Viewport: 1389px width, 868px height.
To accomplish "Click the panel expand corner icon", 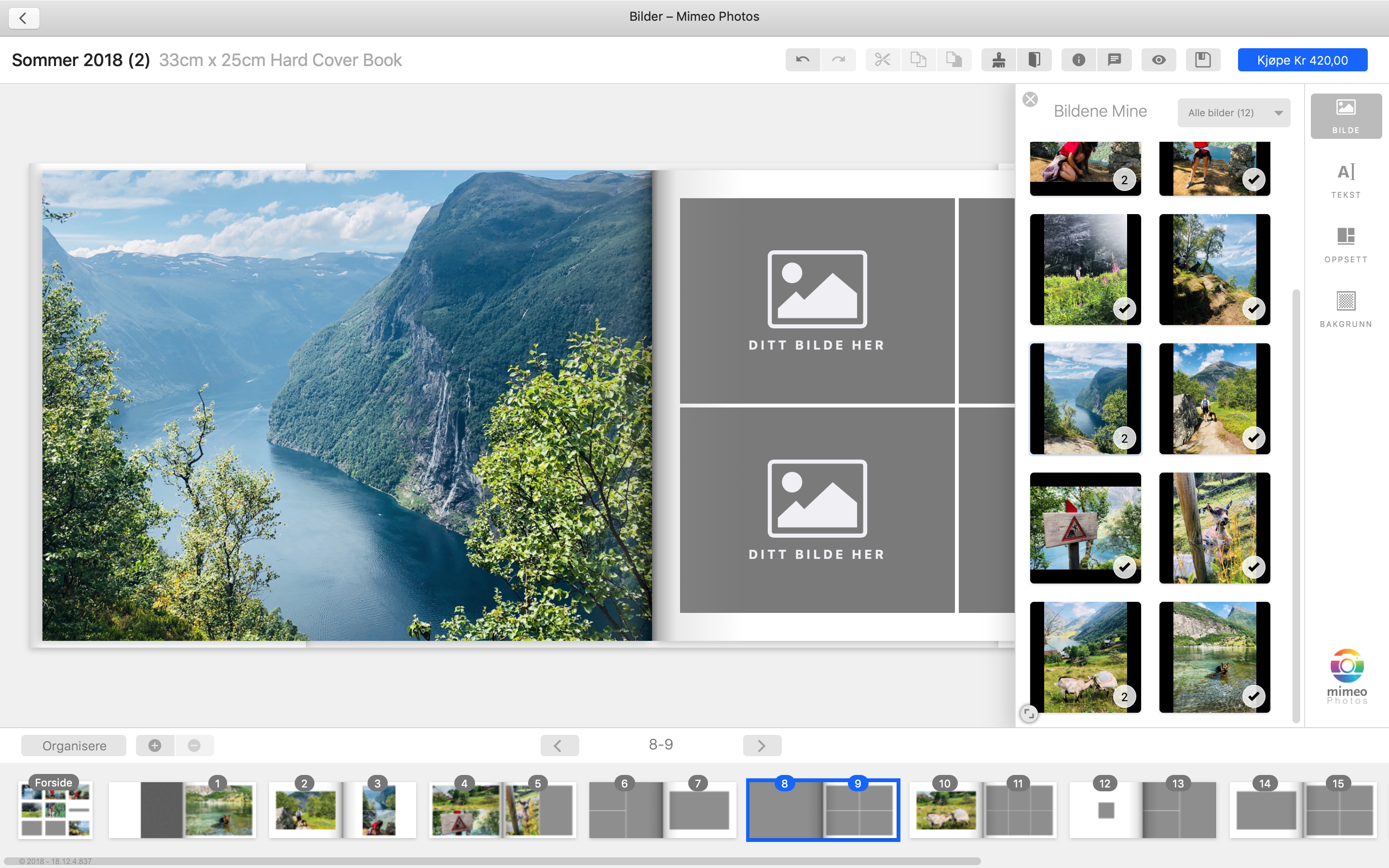I will (x=1029, y=714).
